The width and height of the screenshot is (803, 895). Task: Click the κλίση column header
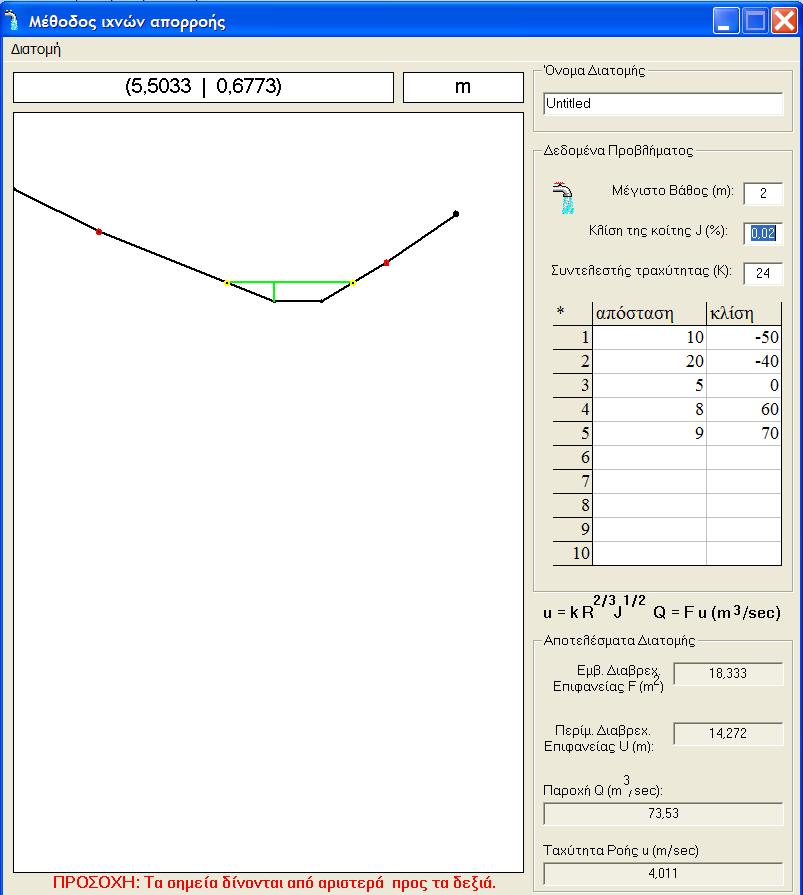coord(744,313)
